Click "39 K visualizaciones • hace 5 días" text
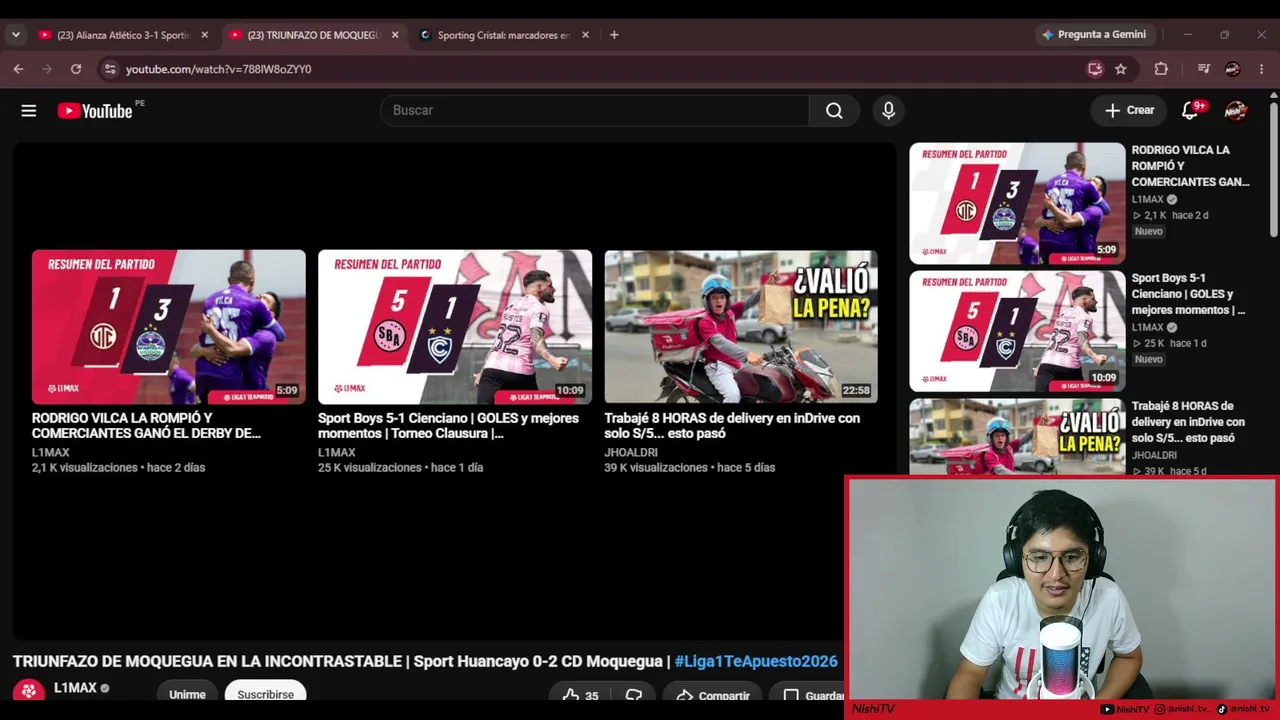 coord(690,468)
